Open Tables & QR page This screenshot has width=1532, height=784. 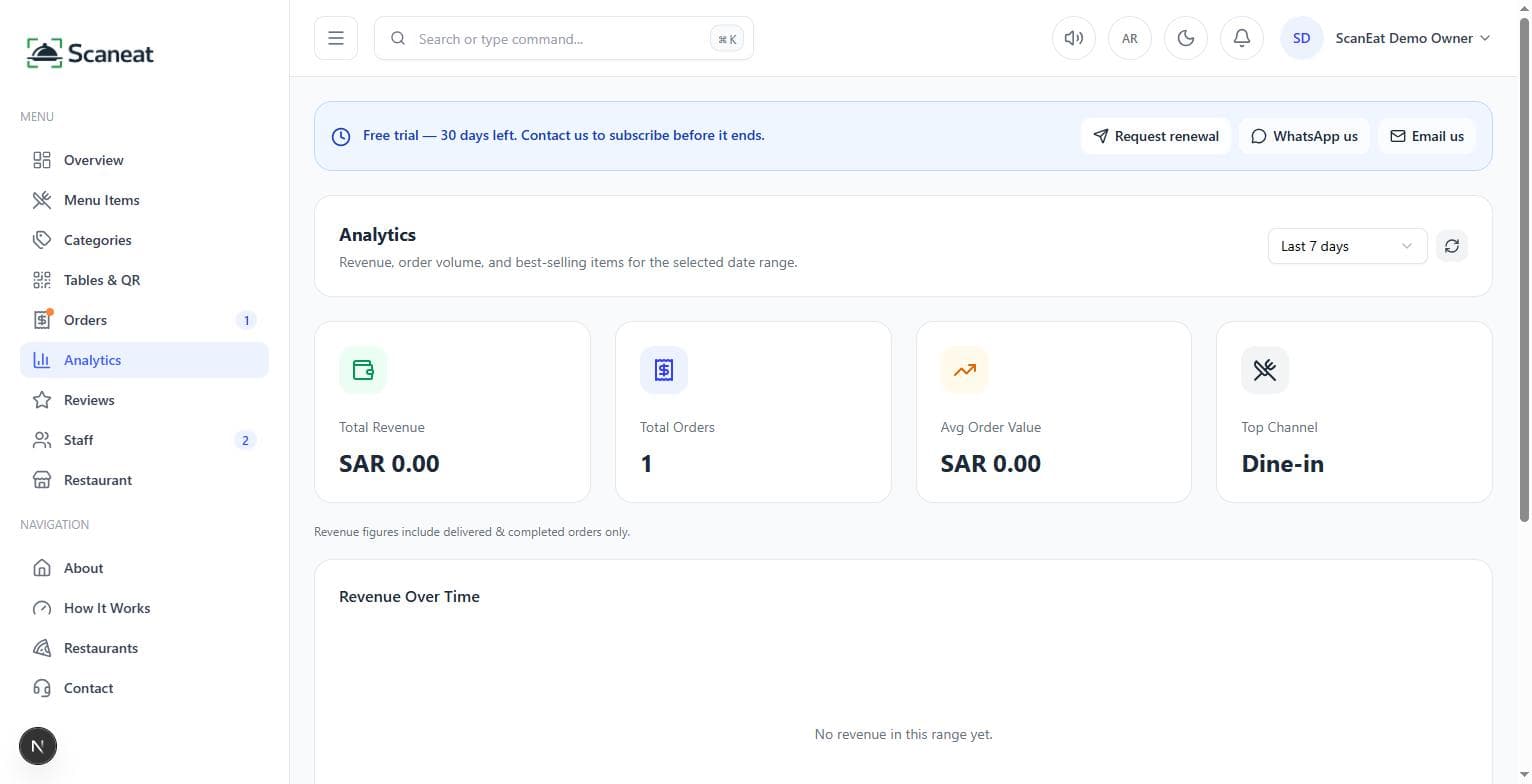tap(144, 280)
